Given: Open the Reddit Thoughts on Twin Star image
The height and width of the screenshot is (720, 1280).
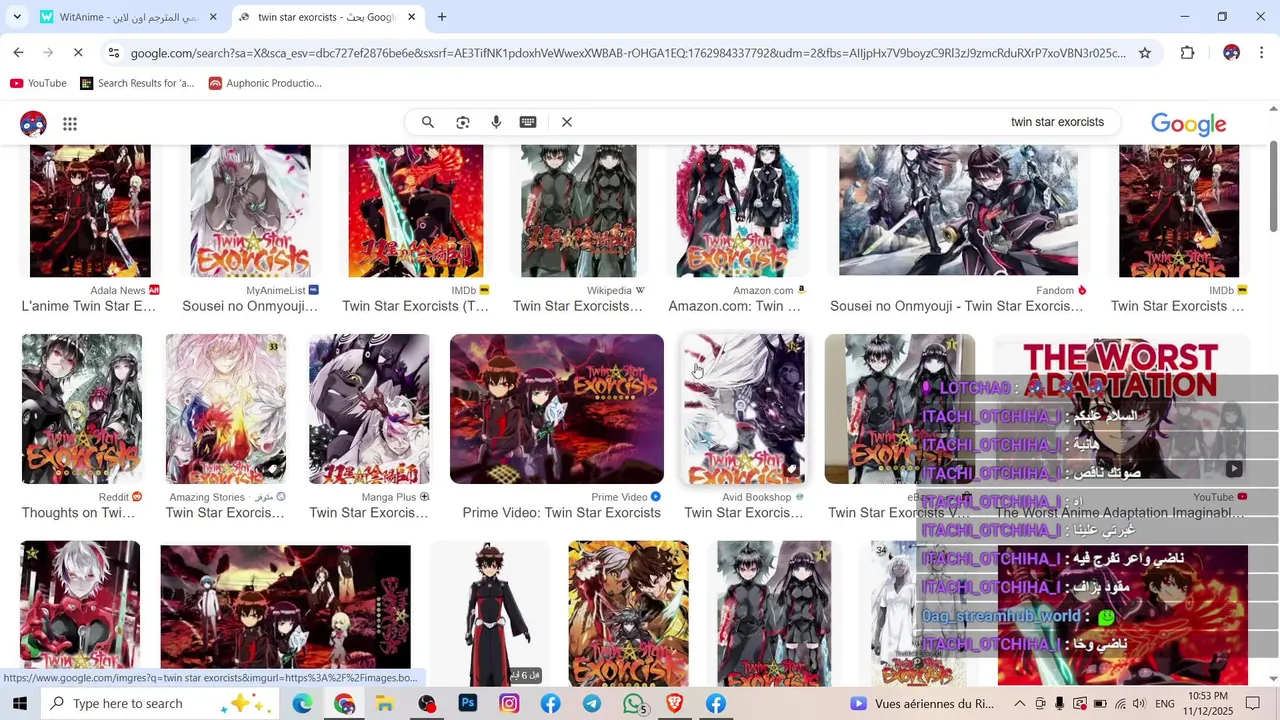Looking at the screenshot, I should point(82,409).
